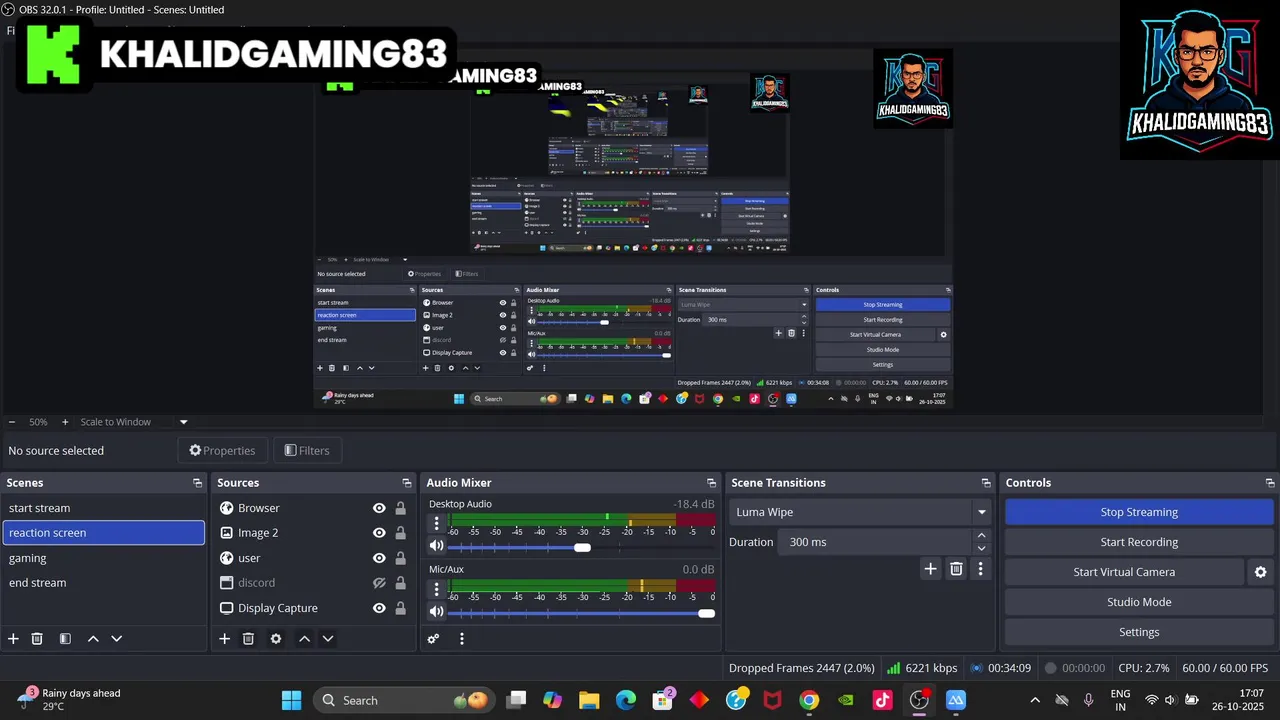Select the Browser source row

[313, 508]
